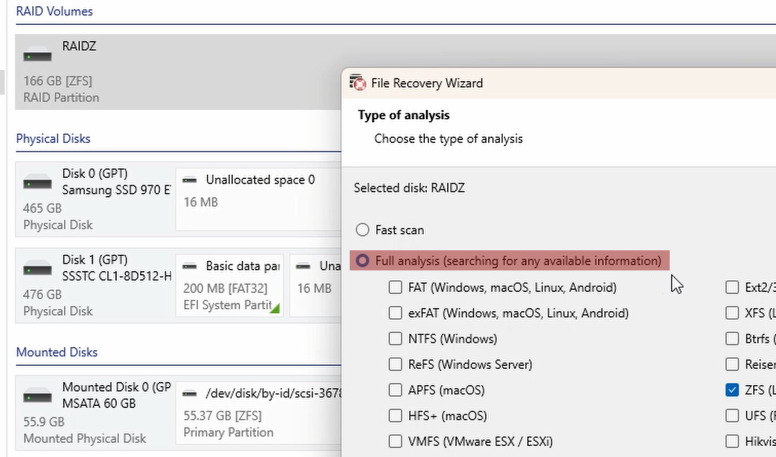Screen dimensions: 776x457
Task: Click the 55.9 GB Mounted Disk size
Action: [x=44, y=422]
